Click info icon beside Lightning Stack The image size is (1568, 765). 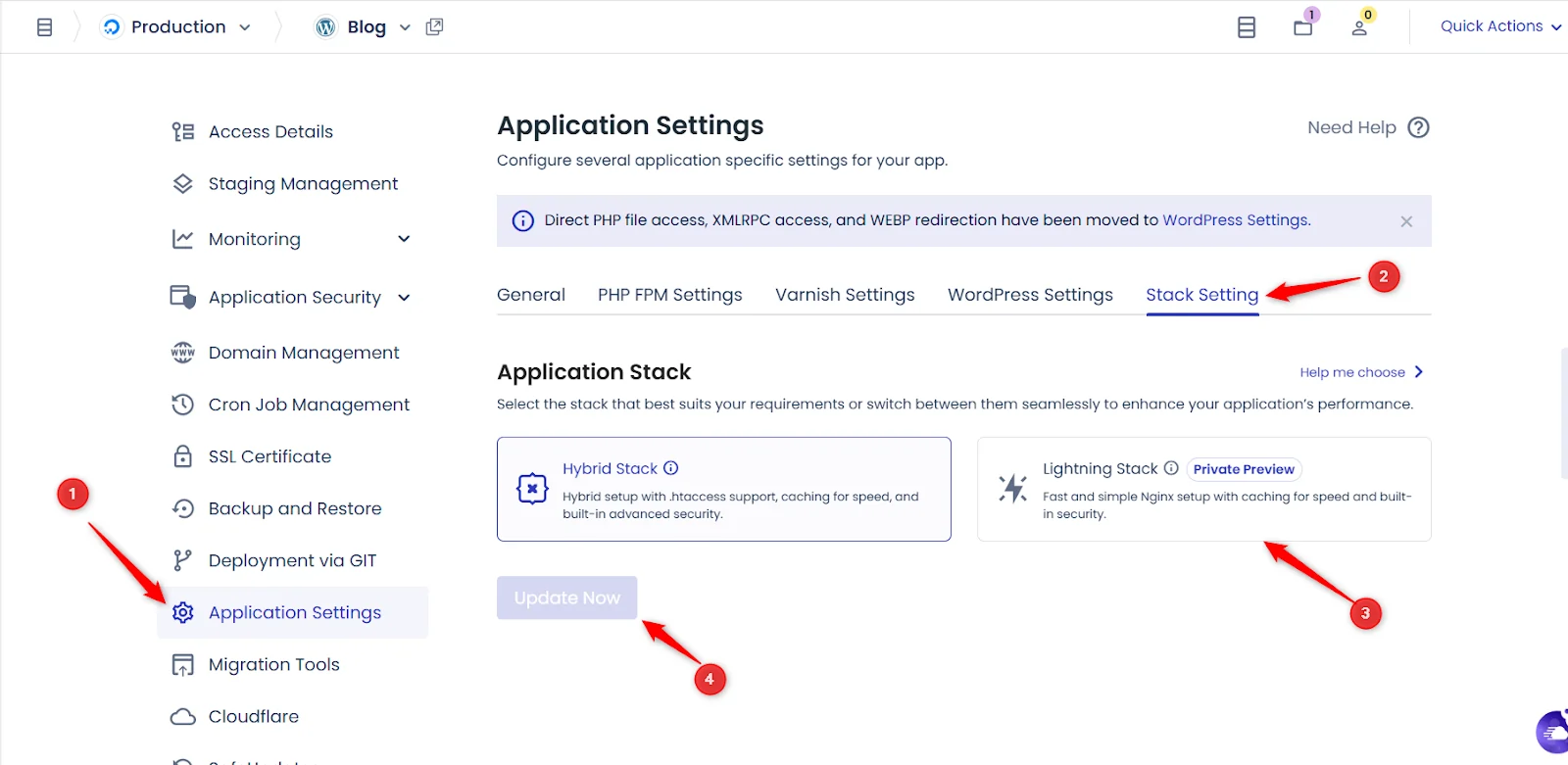[x=1171, y=468]
